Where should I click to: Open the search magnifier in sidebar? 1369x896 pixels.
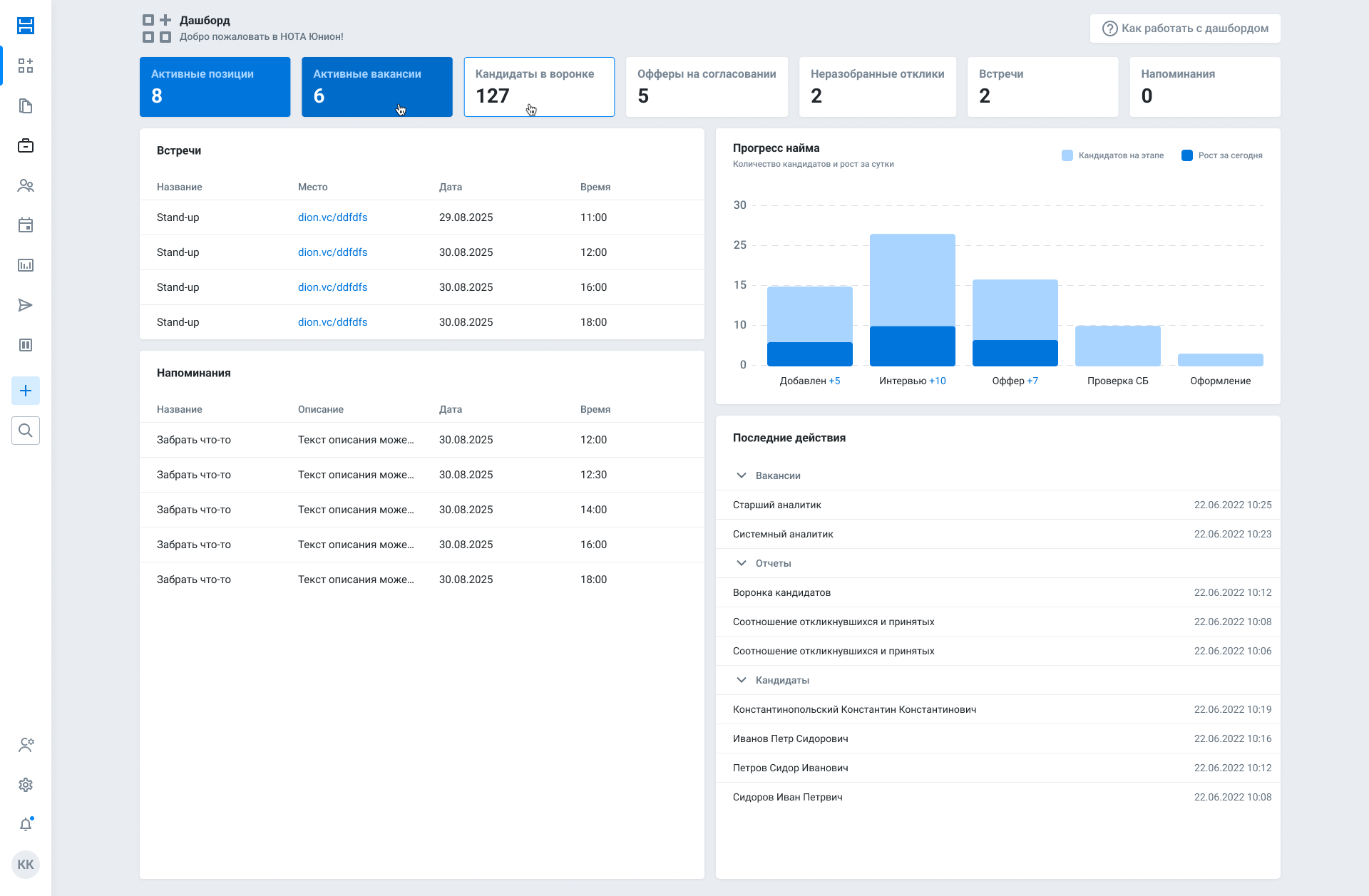coord(26,431)
